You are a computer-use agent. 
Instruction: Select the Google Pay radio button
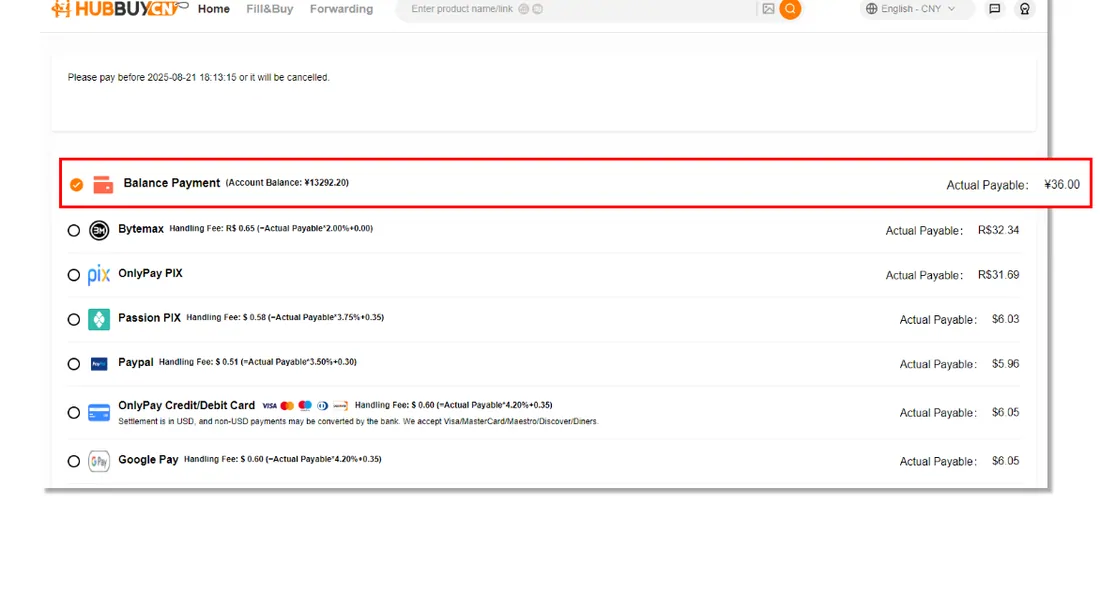point(74,461)
